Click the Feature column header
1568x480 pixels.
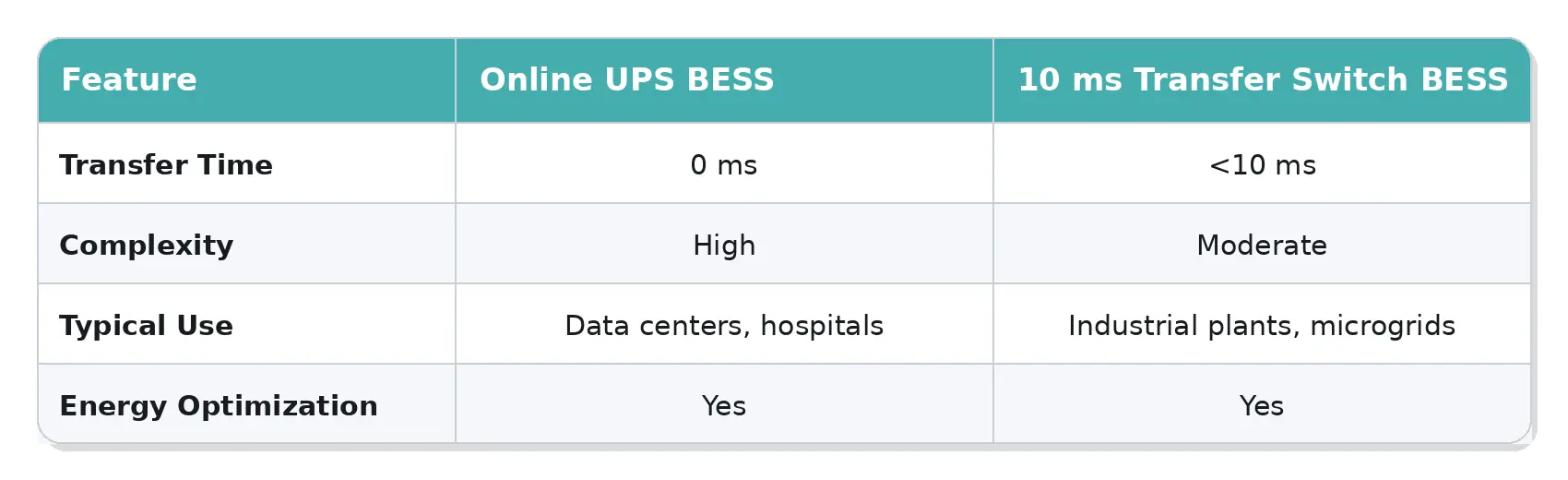pyautogui.click(x=129, y=80)
